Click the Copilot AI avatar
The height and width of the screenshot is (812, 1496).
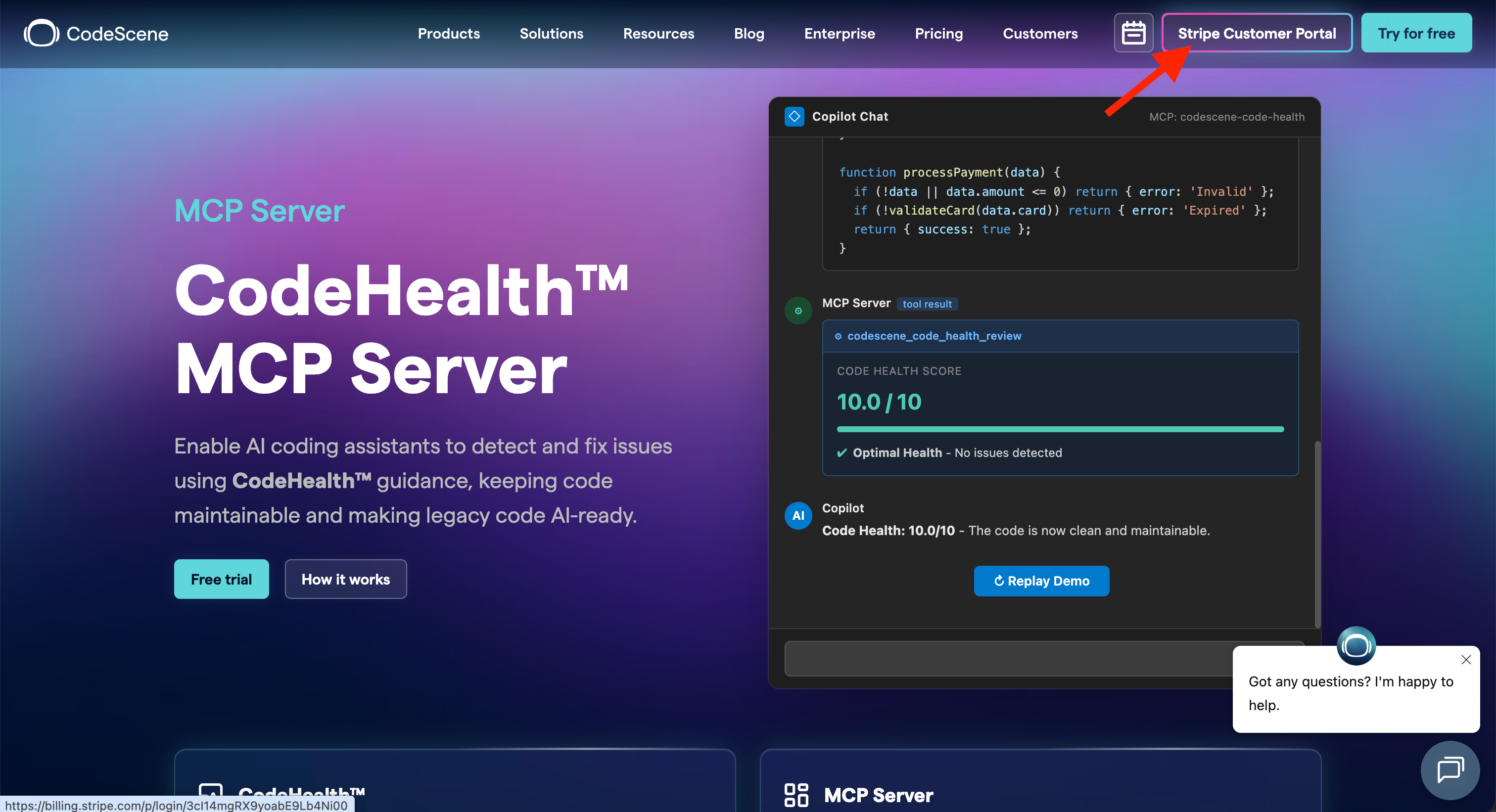coord(798,515)
